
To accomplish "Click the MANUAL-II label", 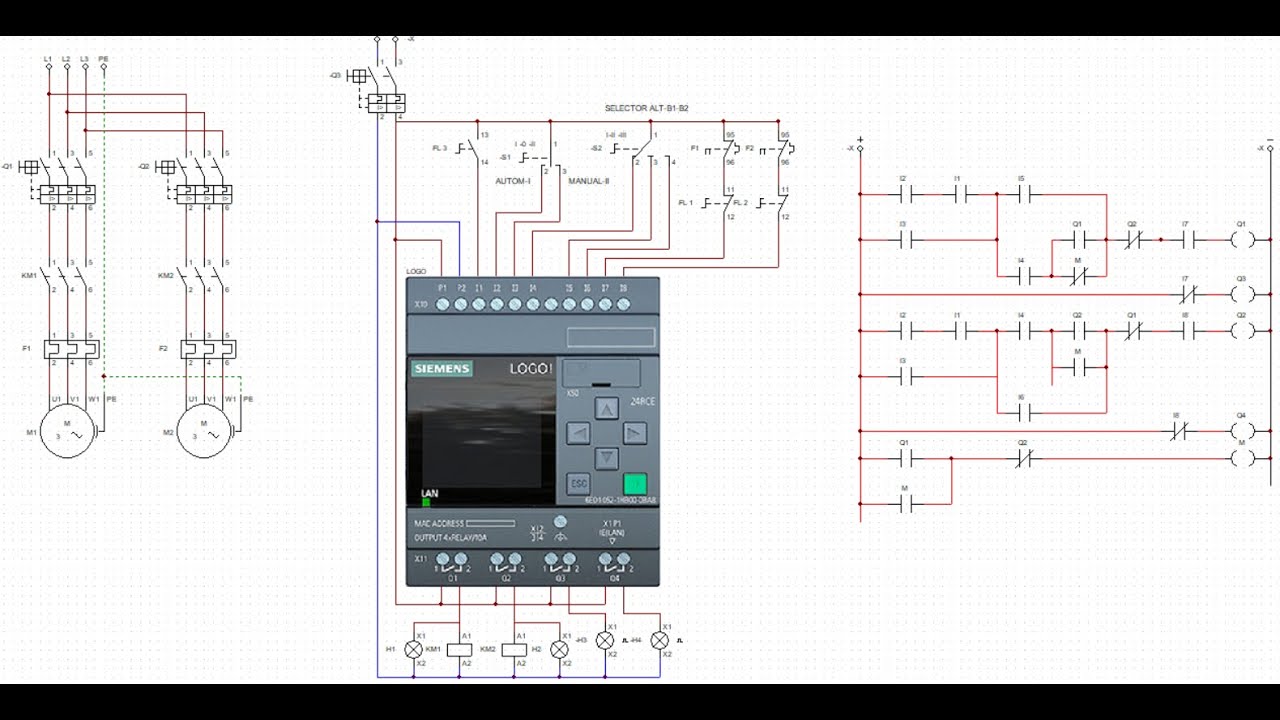I will pyautogui.click(x=589, y=181).
